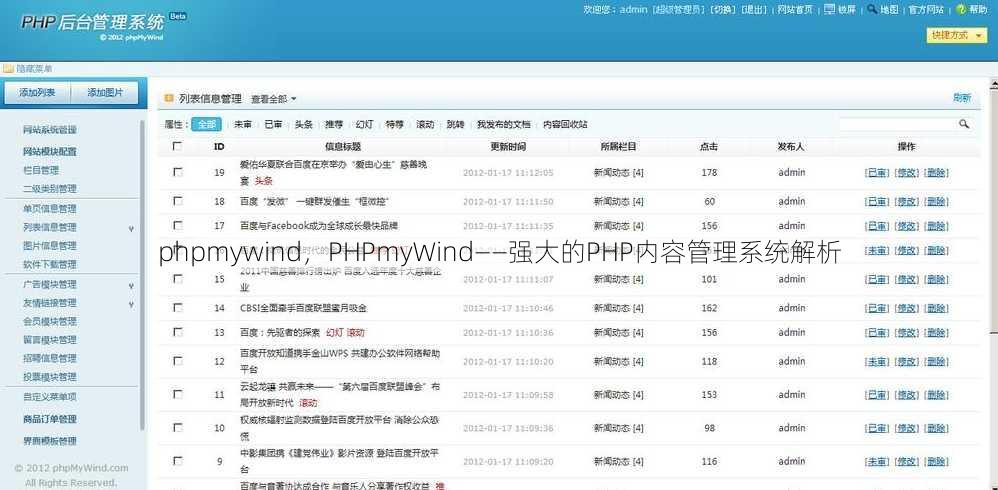
Task: Check the box for row ID 19
Action: [x=178, y=172]
